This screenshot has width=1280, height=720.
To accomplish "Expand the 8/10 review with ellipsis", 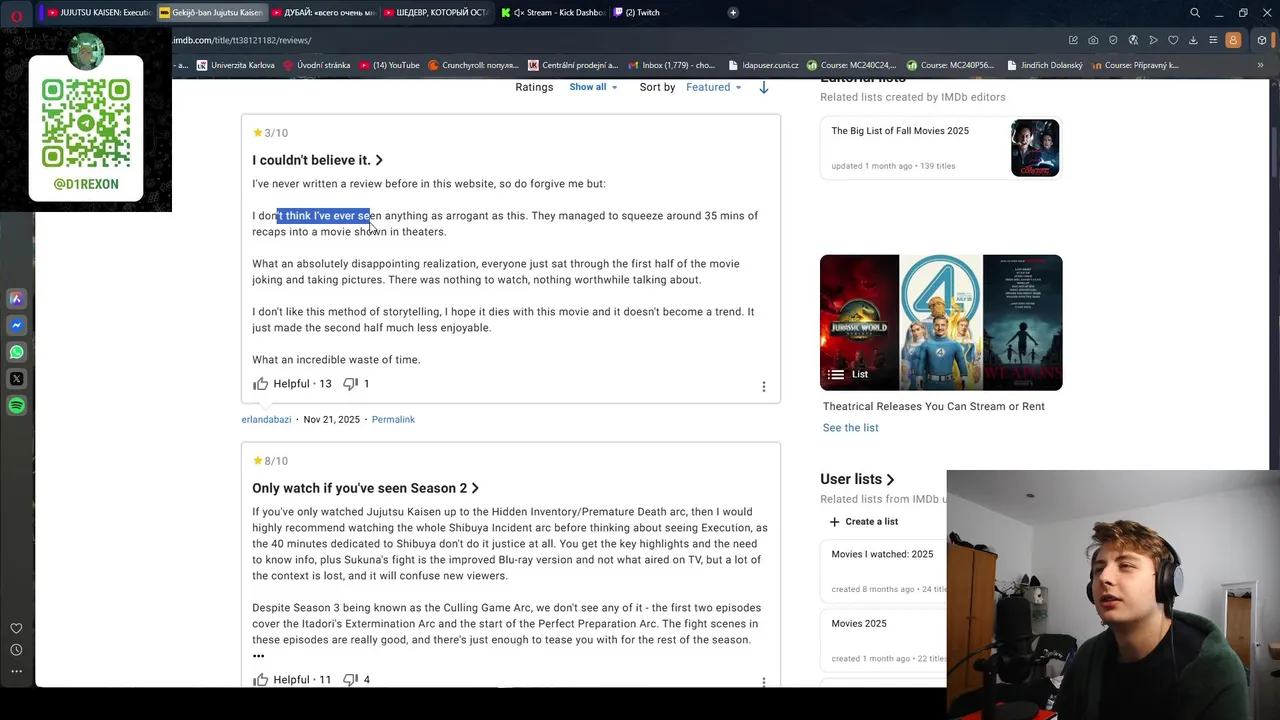I will 259,656.
